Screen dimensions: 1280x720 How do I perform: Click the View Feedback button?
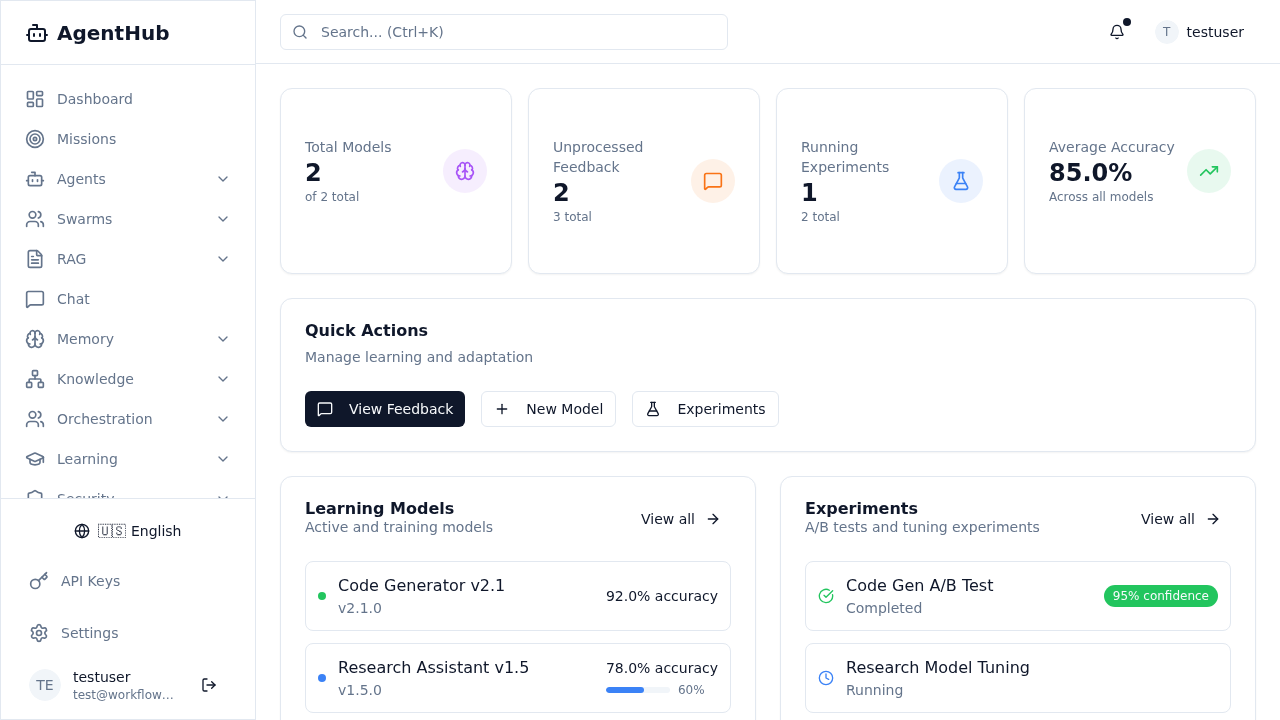385,409
